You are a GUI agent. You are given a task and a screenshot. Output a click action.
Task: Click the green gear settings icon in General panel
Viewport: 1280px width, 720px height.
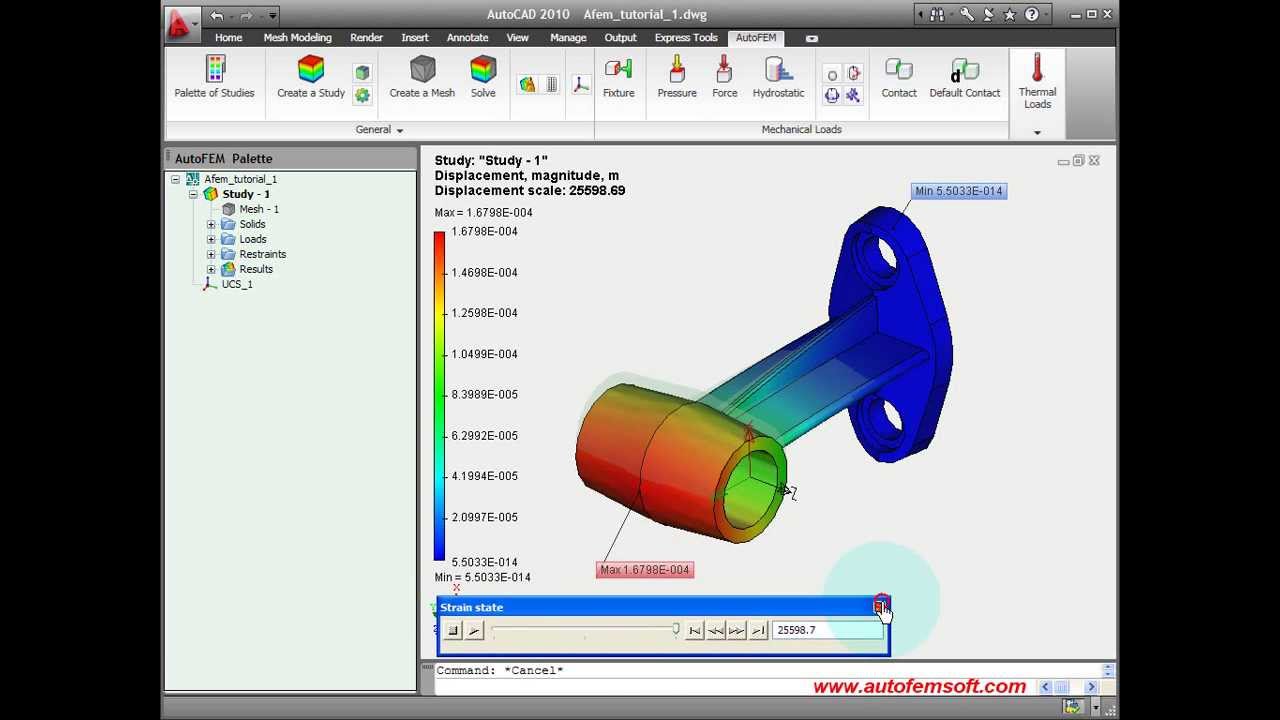click(x=362, y=95)
